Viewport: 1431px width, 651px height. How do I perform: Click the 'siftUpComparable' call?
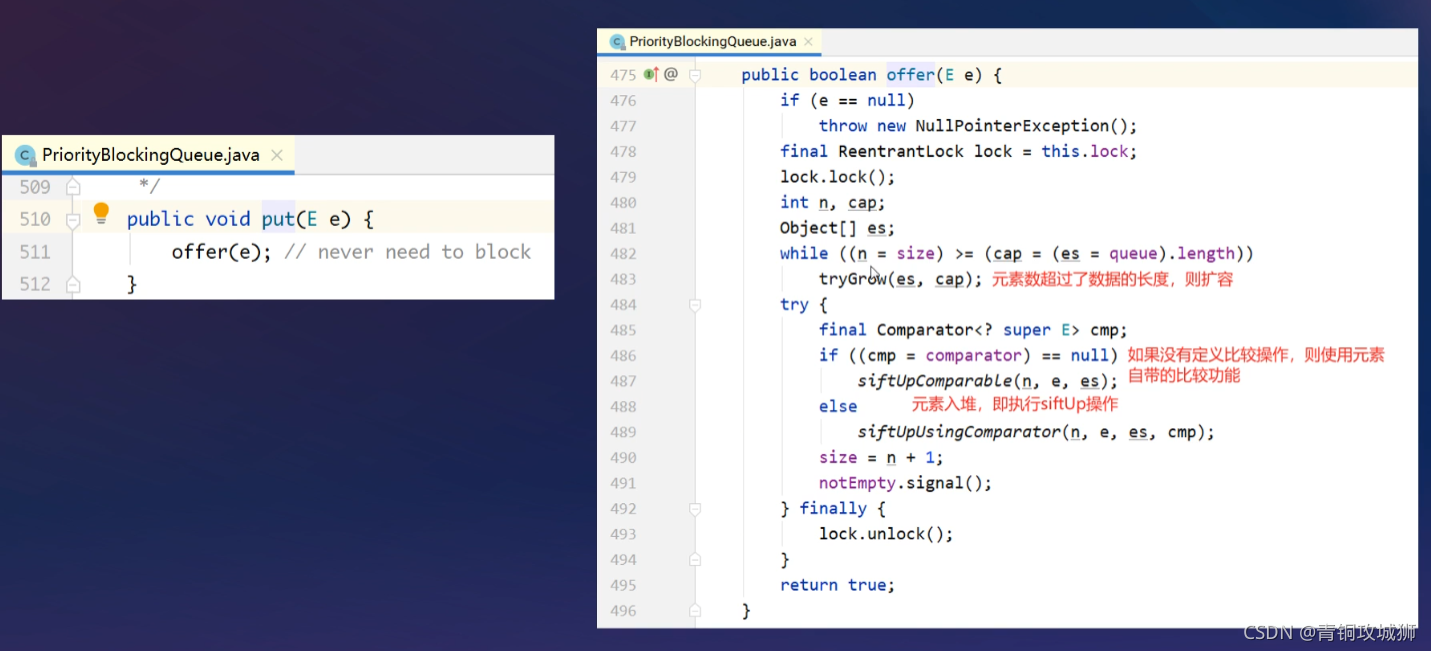pyautogui.click(x=935, y=381)
